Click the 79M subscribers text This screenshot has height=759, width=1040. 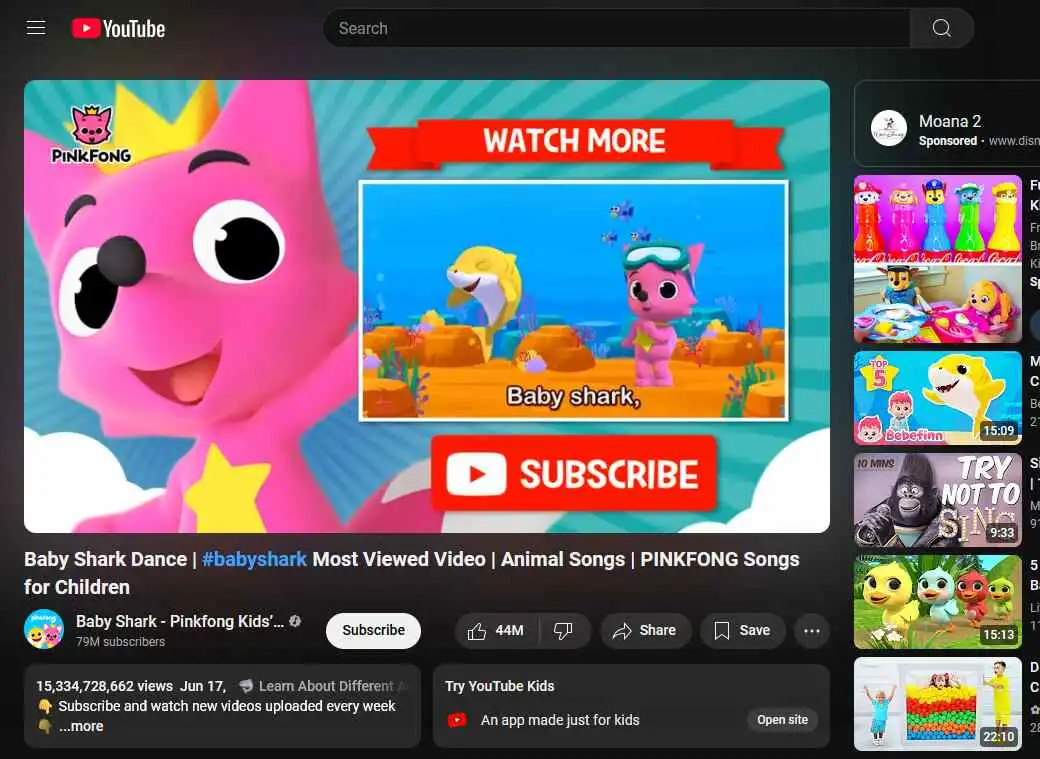point(120,642)
